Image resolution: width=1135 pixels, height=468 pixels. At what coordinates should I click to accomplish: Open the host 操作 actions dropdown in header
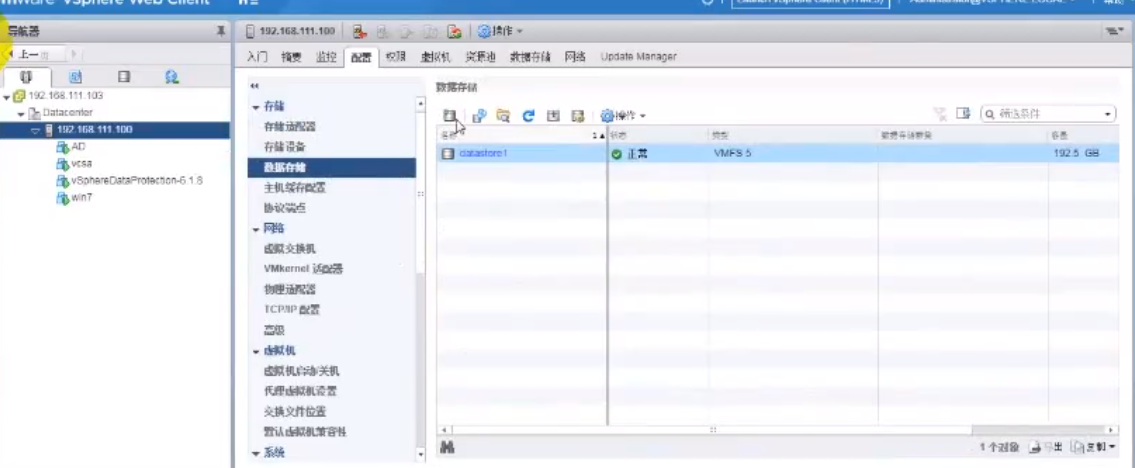point(500,31)
